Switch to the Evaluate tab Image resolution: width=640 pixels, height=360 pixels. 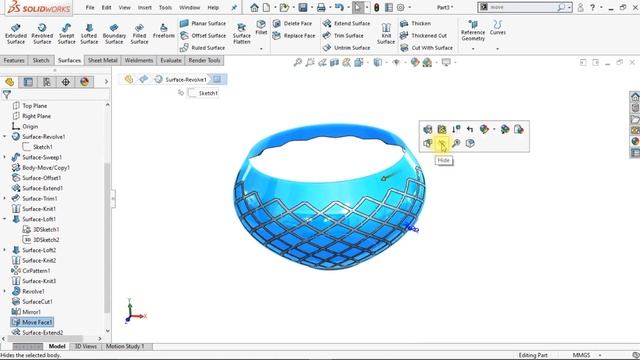pyautogui.click(x=171, y=60)
